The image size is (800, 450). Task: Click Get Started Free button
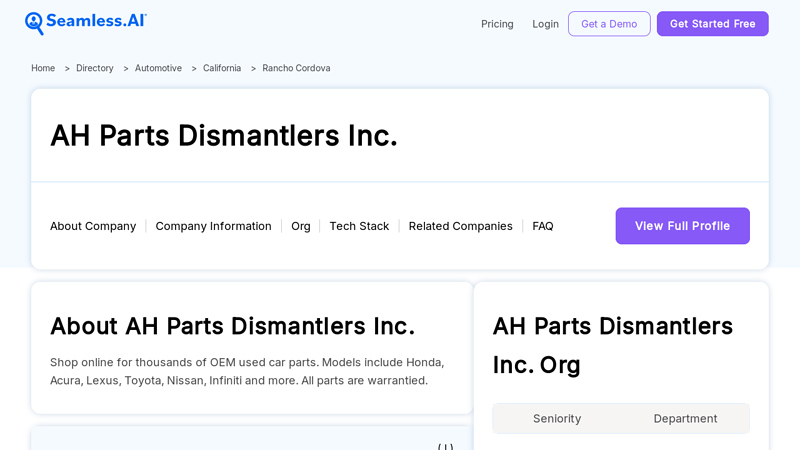tap(713, 24)
